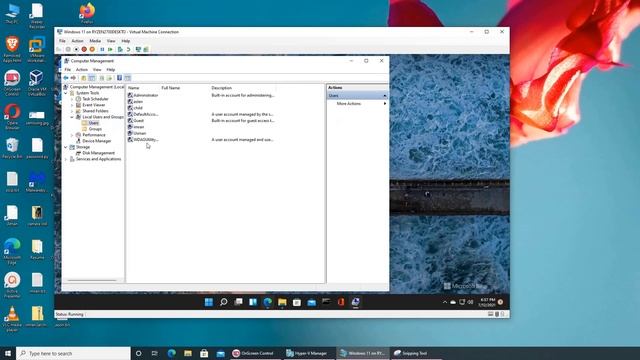Open the View menu in Computer Management

(97, 70)
